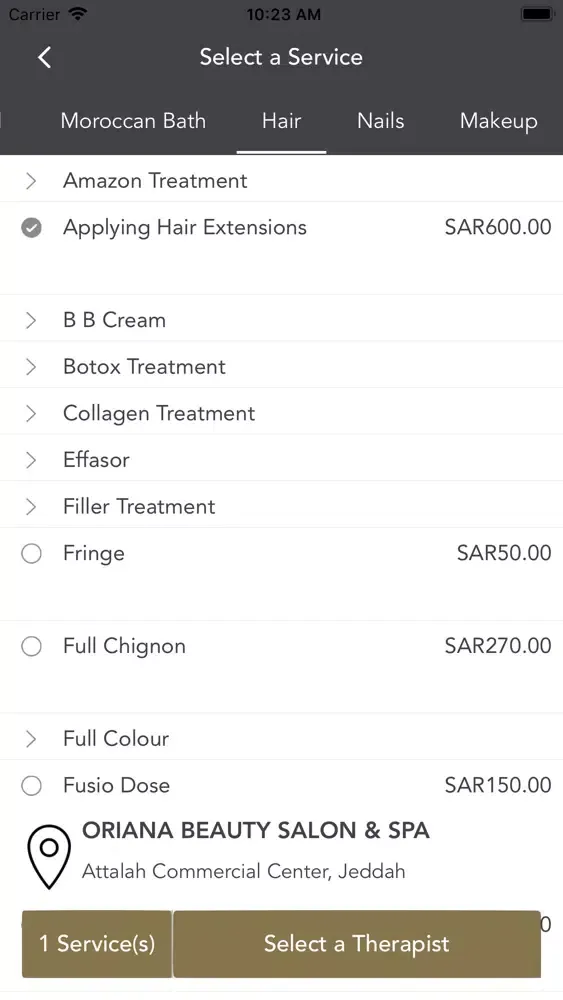This screenshot has width=563, height=1000.
Task: Expand the Filler Treatment chevron
Action: pyautogui.click(x=31, y=506)
